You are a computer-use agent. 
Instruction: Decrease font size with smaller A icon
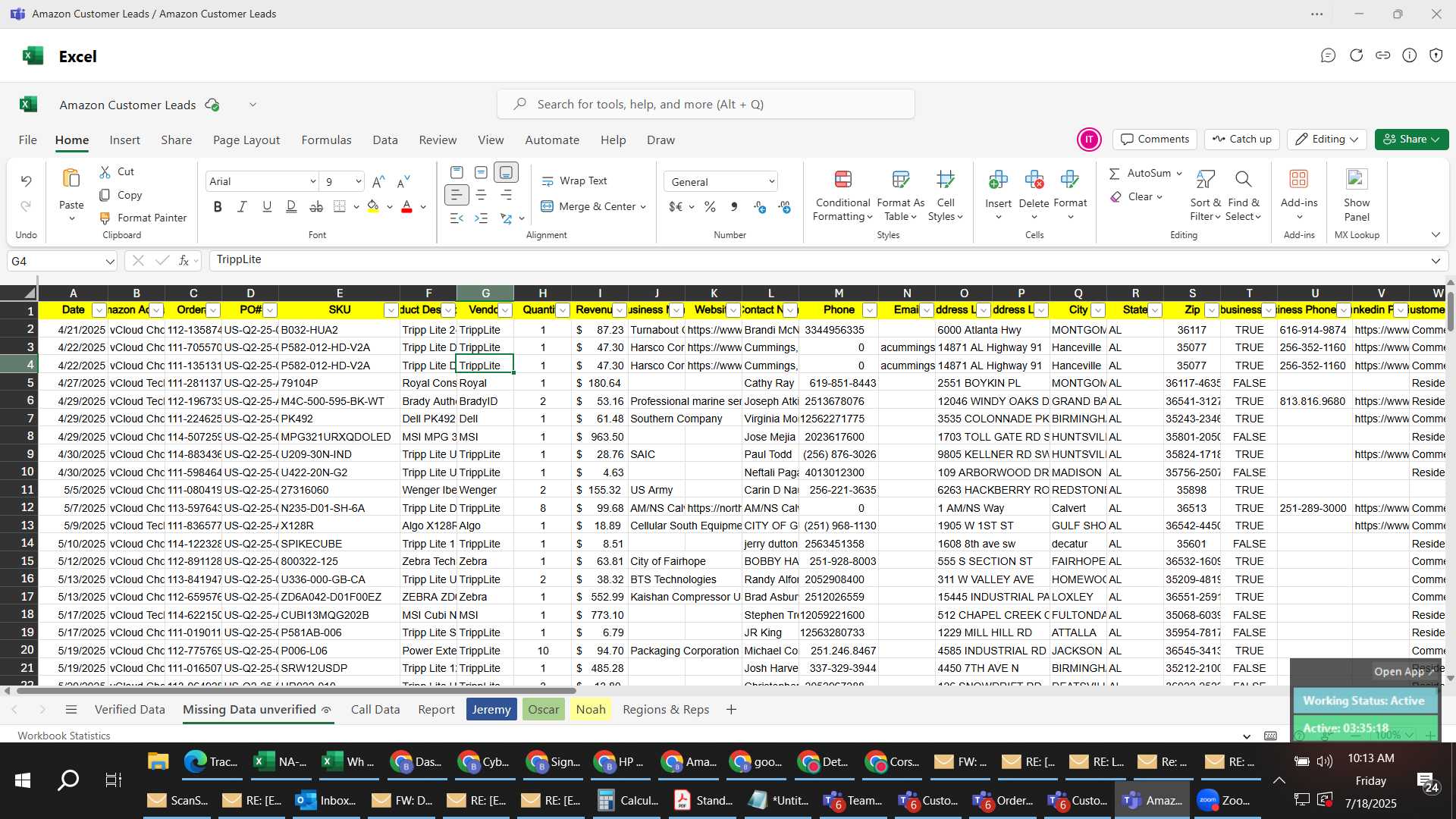(403, 181)
